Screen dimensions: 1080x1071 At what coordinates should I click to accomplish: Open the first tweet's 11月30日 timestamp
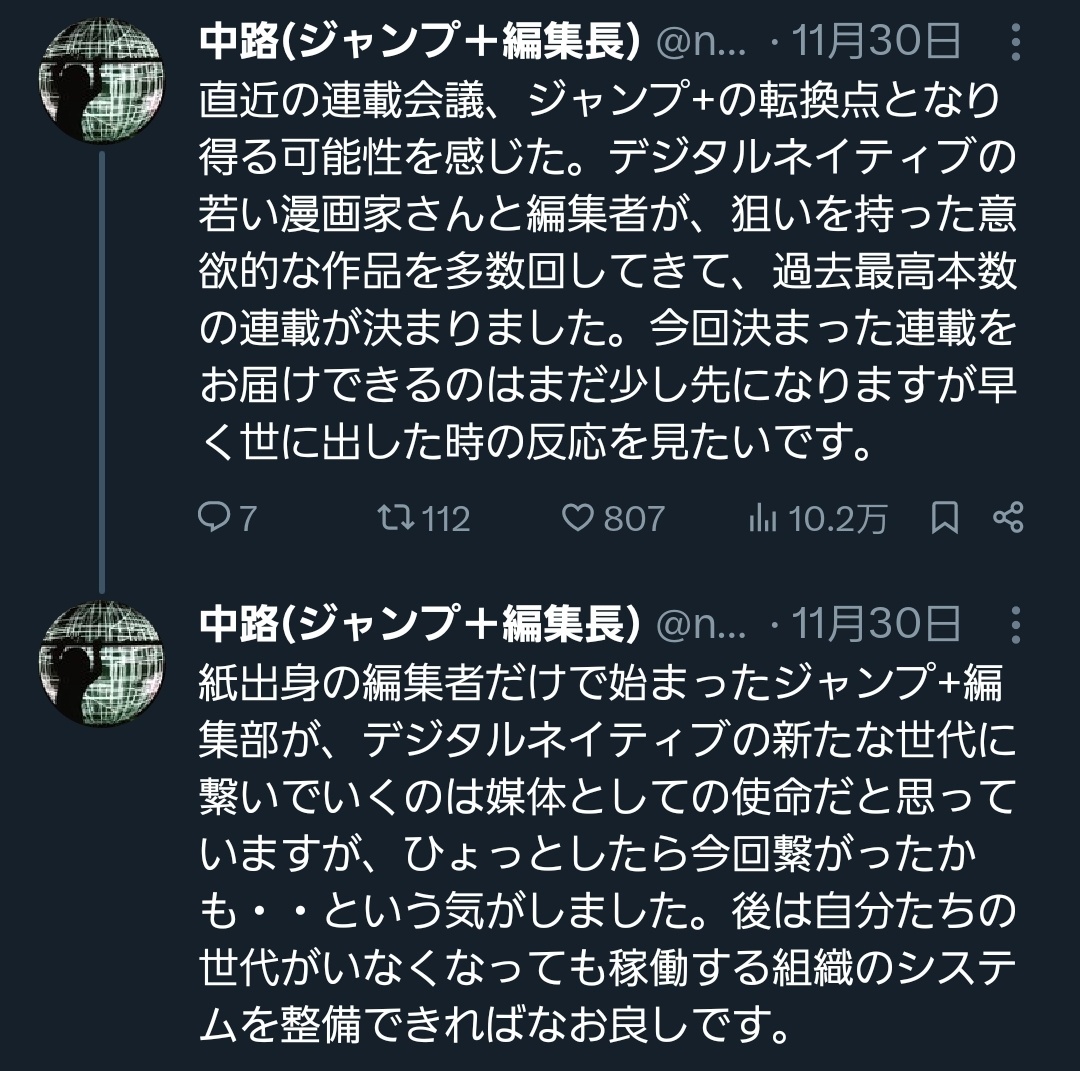(875, 43)
